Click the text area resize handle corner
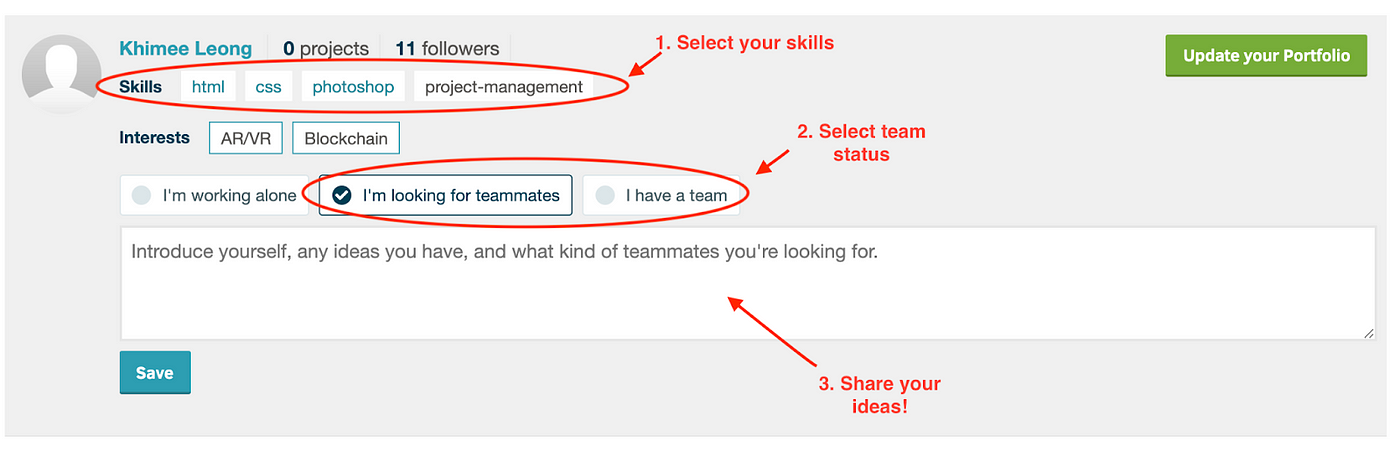The width and height of the screenshot is (1400, 452). 1369,333
